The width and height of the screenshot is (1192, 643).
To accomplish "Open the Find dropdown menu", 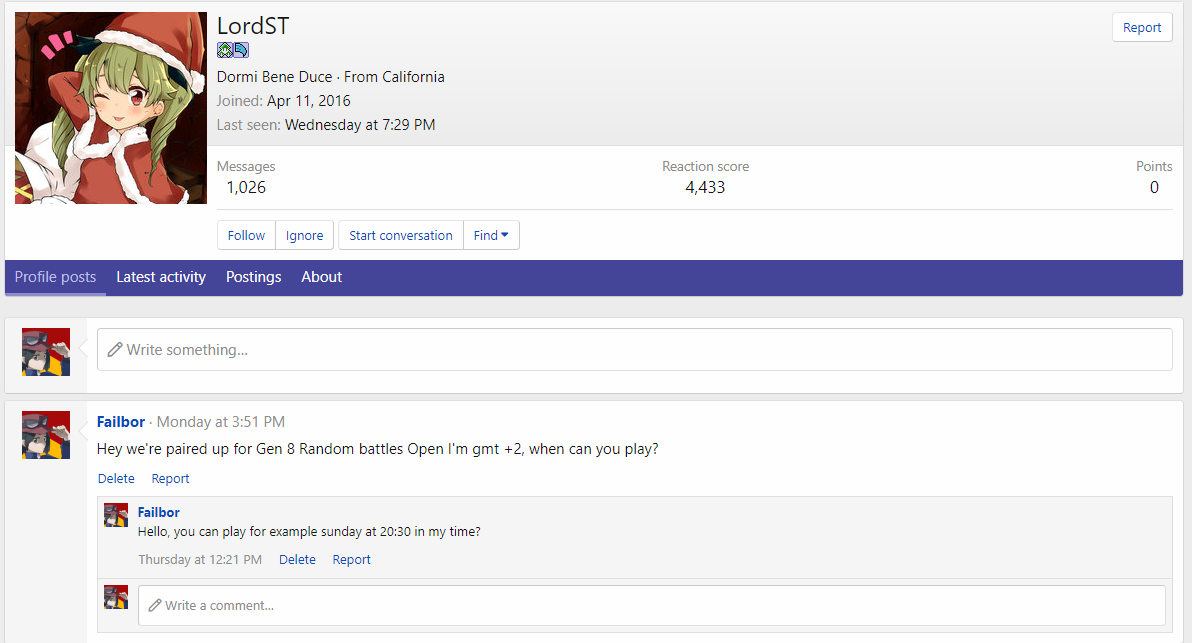I will pos(491,236).
